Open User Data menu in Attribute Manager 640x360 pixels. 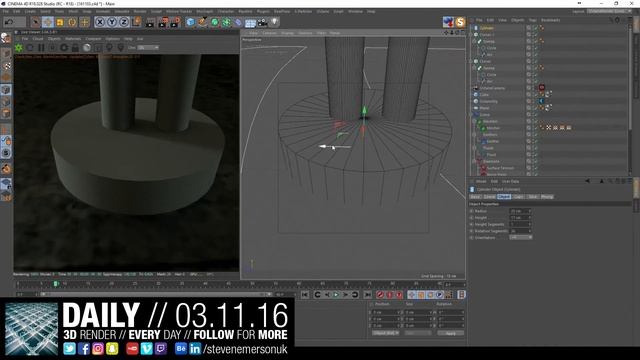click(510, 182)
